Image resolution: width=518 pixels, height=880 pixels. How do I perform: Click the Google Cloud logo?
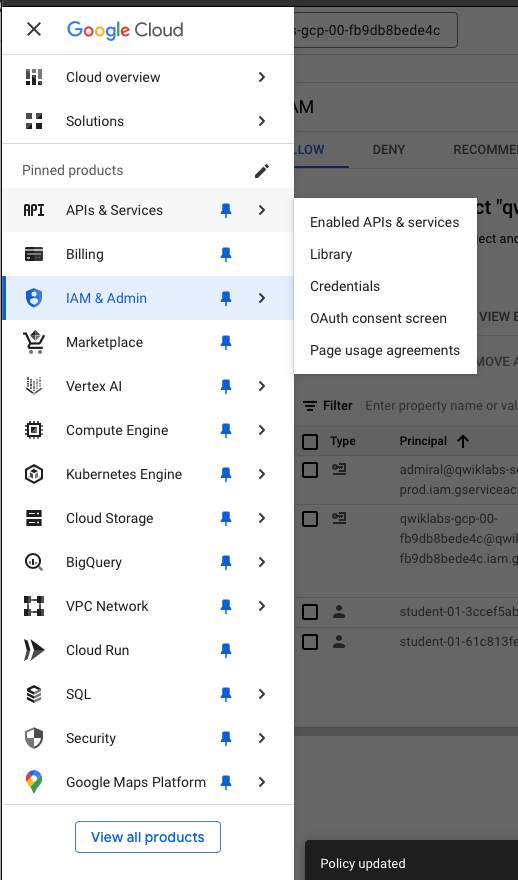coord(125,30)
